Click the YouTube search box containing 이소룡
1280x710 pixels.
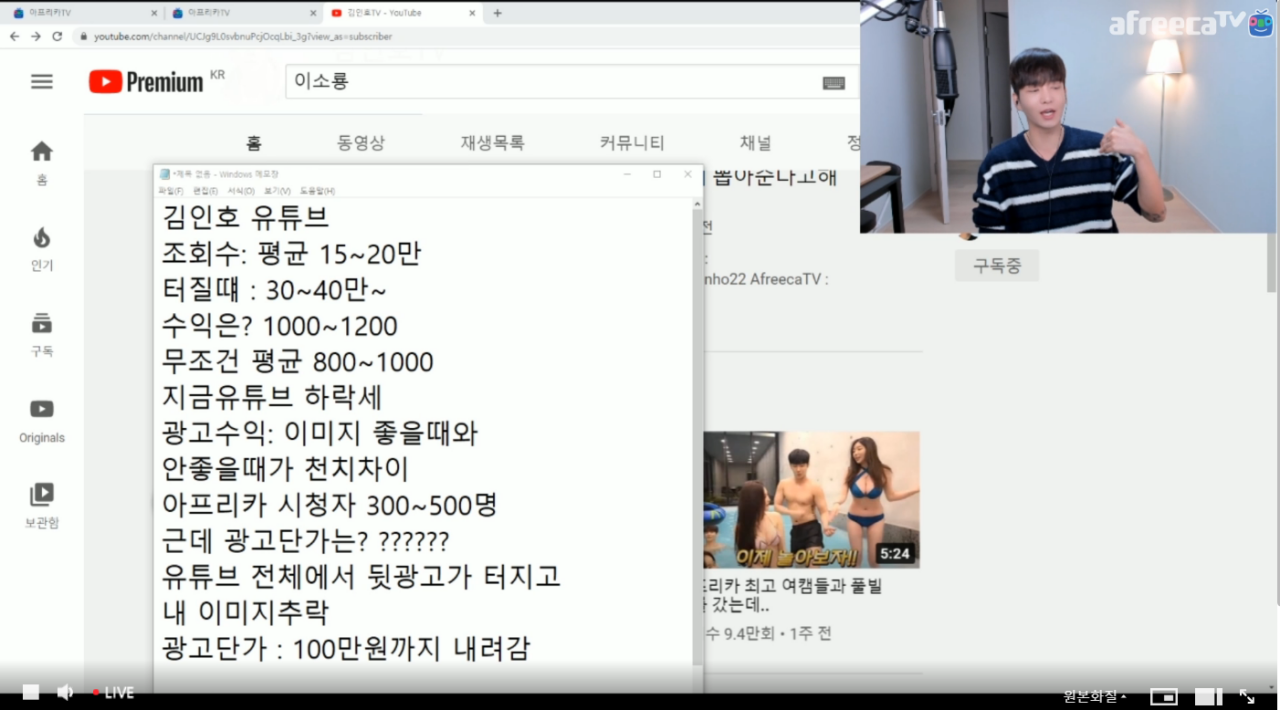coord(571,82)
